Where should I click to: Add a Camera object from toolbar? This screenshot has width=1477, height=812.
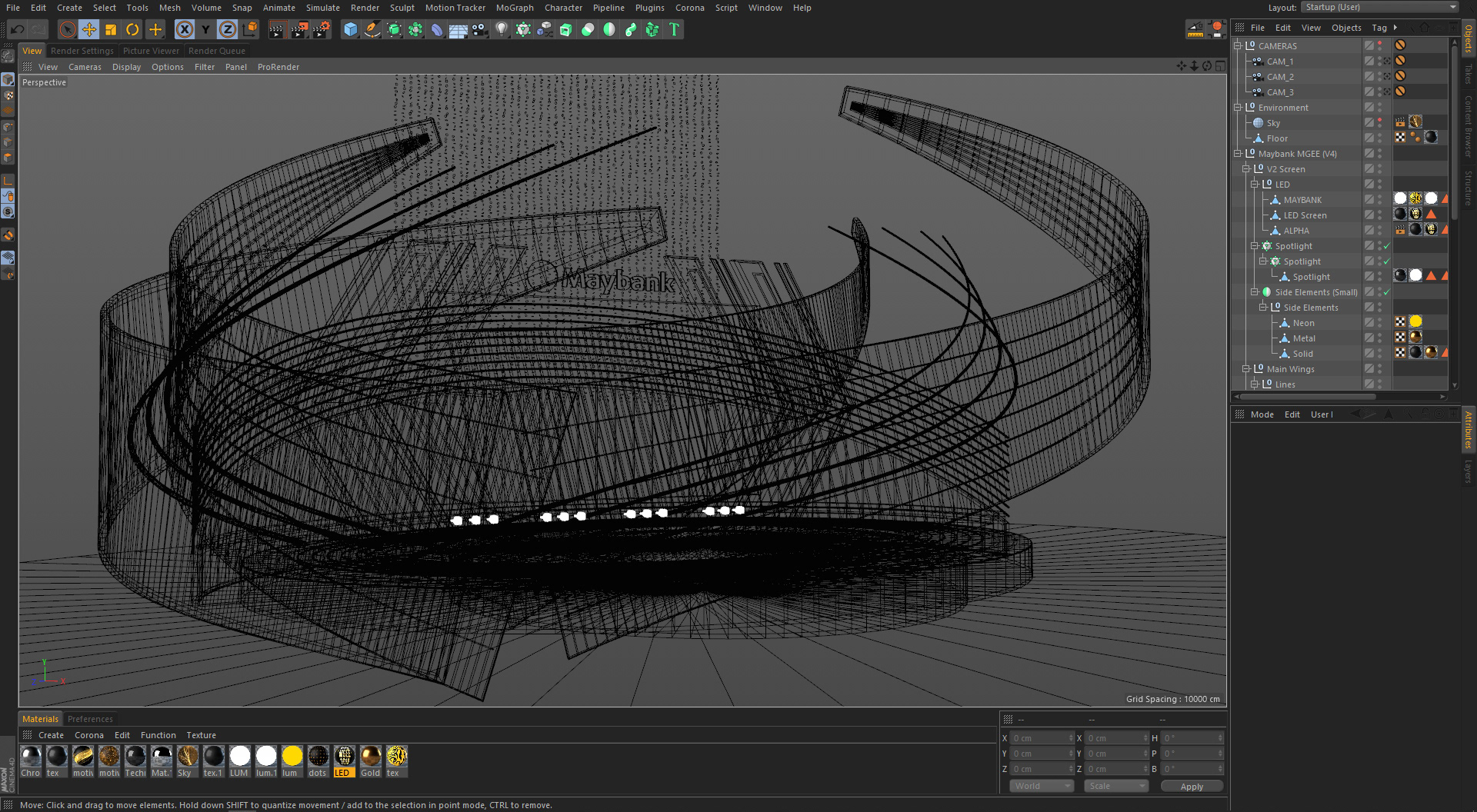tap(480, 29)
